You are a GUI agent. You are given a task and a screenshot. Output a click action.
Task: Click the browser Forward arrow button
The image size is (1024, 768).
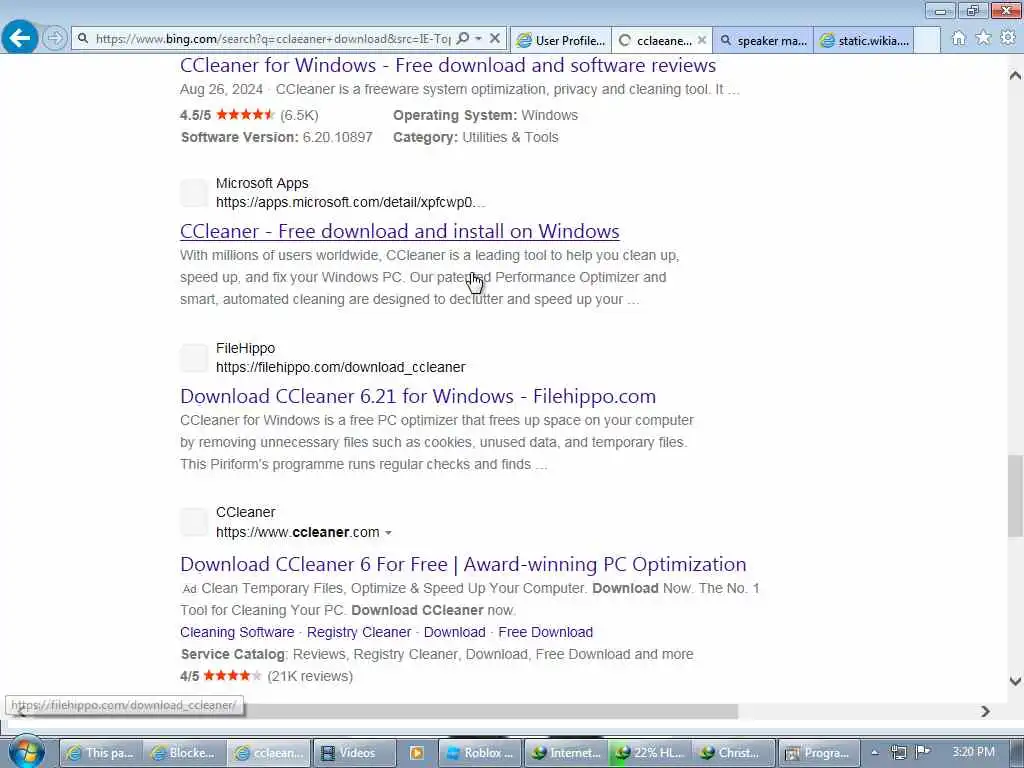tap(55, 39)
